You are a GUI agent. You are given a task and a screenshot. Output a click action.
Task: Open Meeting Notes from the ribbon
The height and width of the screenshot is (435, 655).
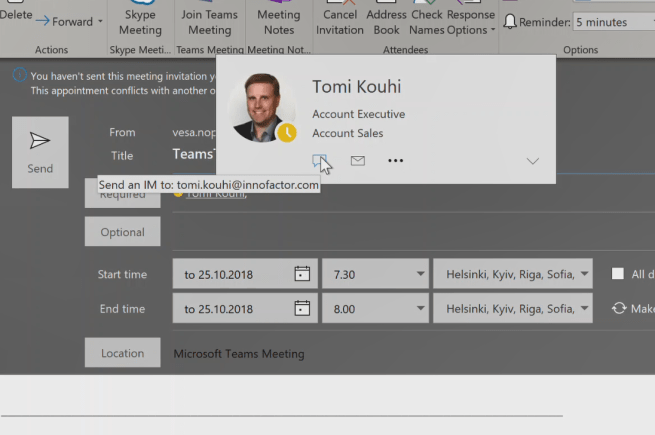(278, 22)
